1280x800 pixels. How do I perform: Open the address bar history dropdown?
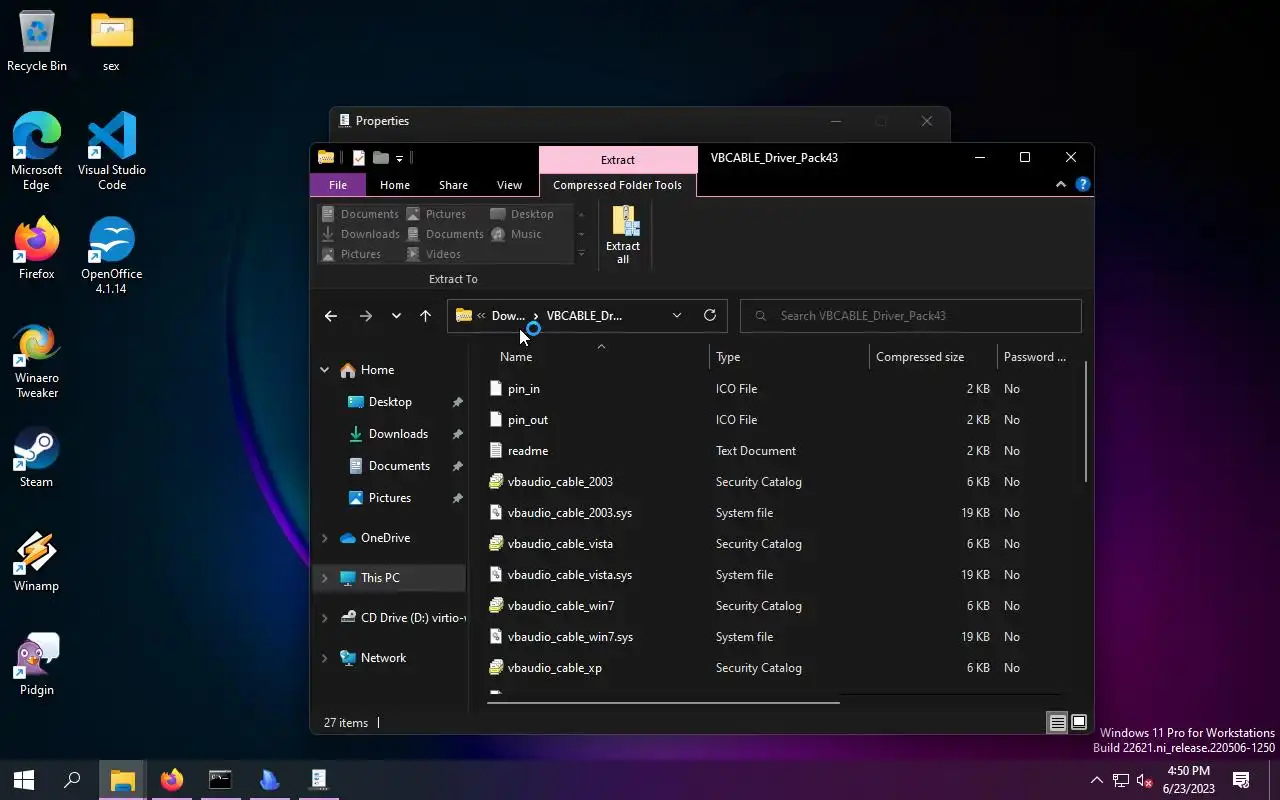677,315
